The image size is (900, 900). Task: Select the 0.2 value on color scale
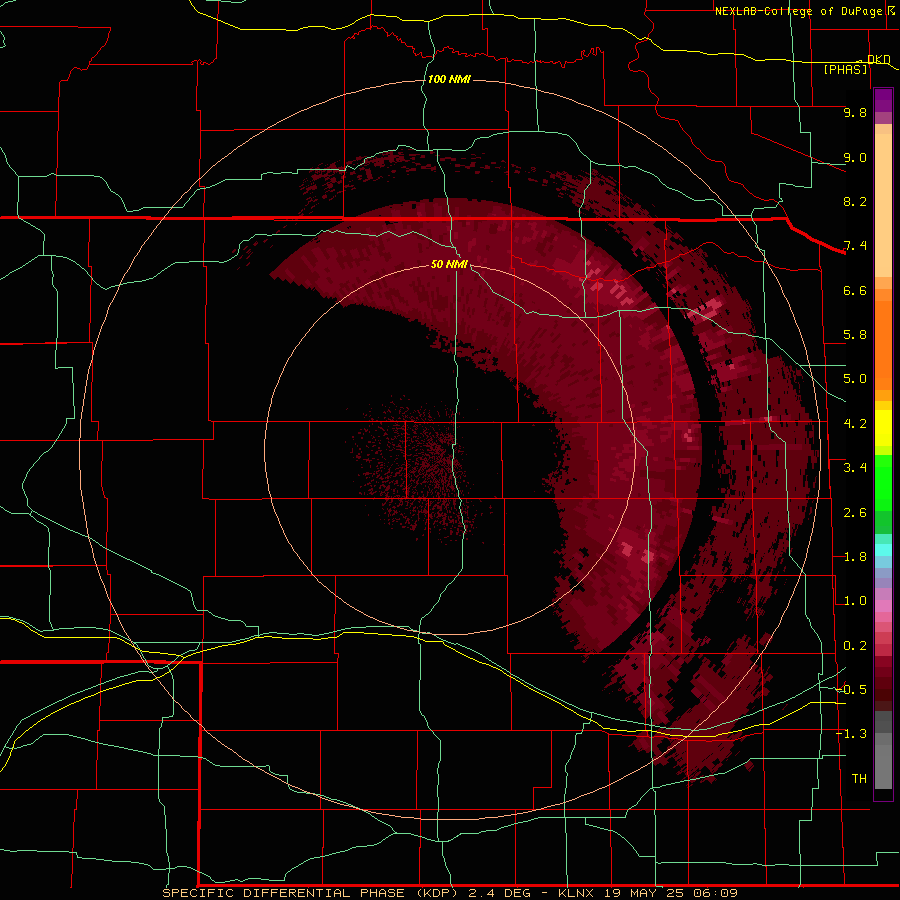click(x=855, y=646)
